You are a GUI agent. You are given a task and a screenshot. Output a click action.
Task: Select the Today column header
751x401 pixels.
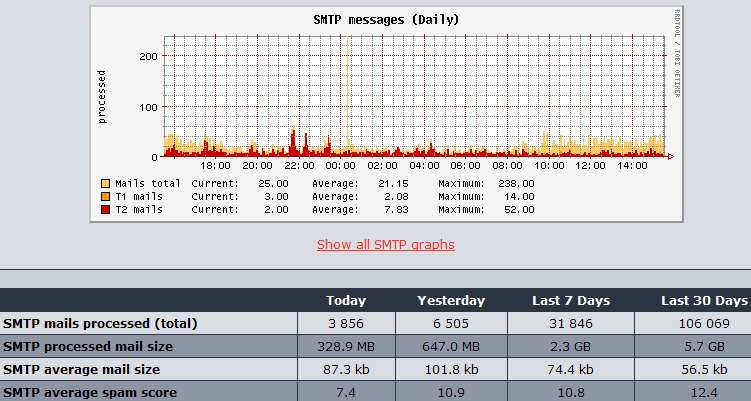click(346, 300)
